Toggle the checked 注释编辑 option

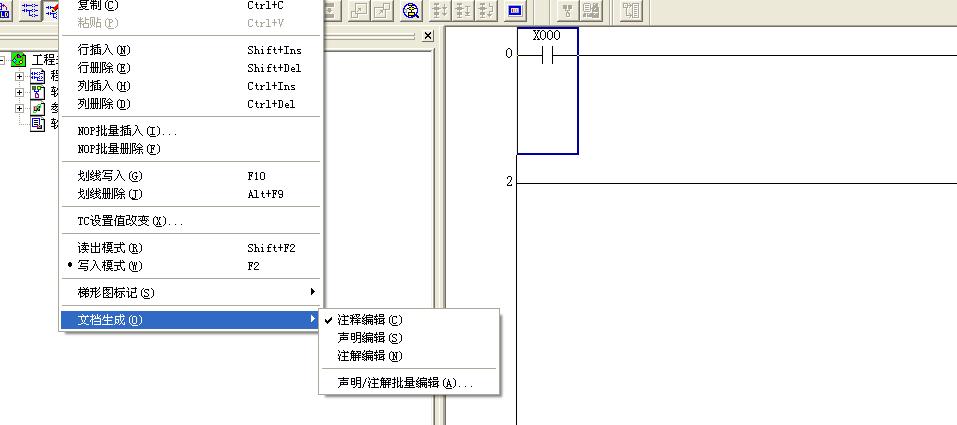pos(369,320)
